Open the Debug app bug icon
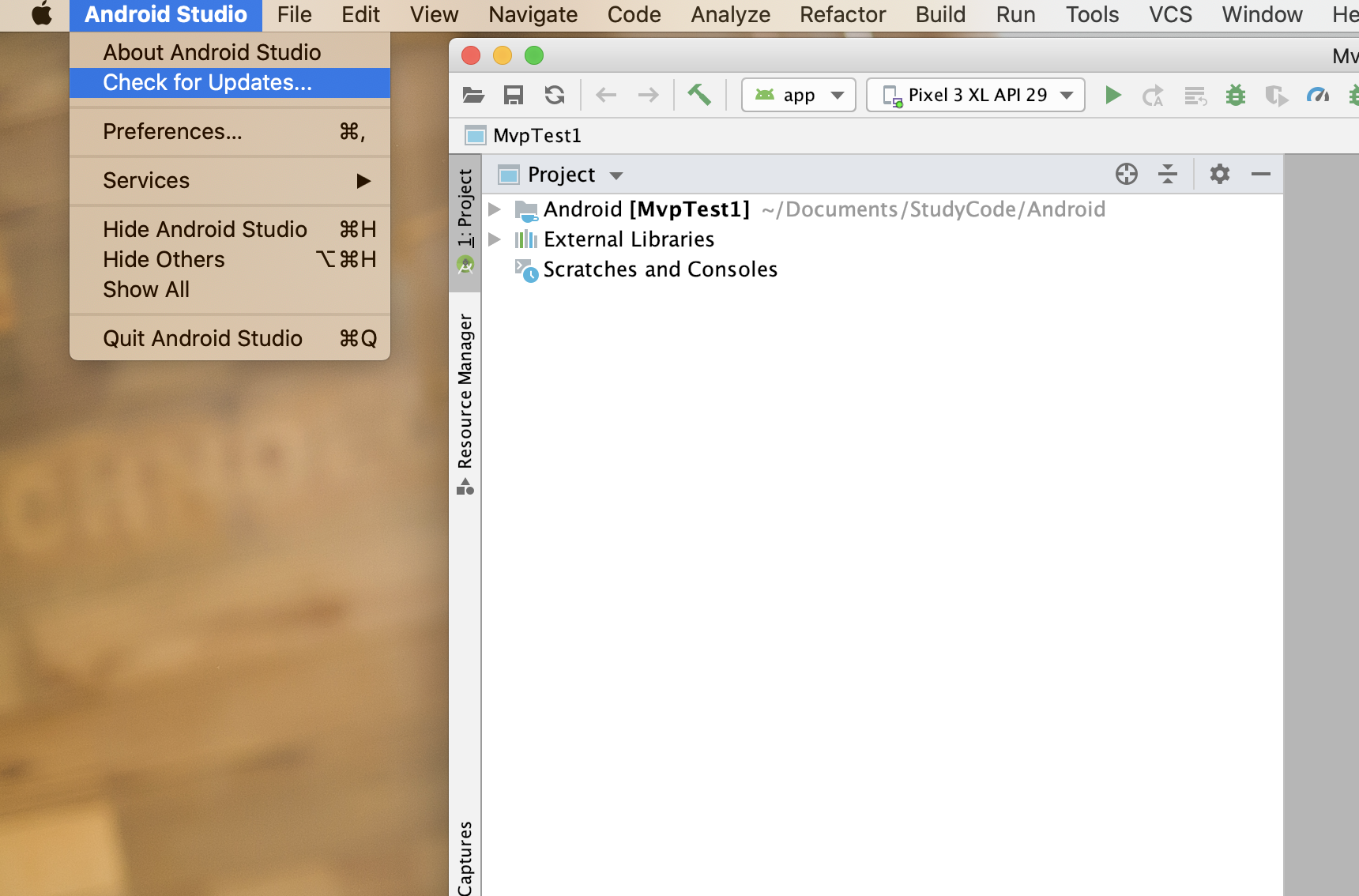The image size is (1359, 896). click(1235, 95)
